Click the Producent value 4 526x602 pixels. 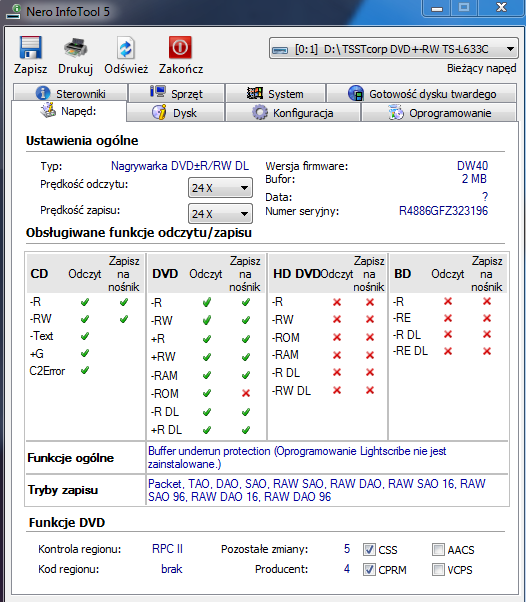pyautogui.click(x=347, y=569)
